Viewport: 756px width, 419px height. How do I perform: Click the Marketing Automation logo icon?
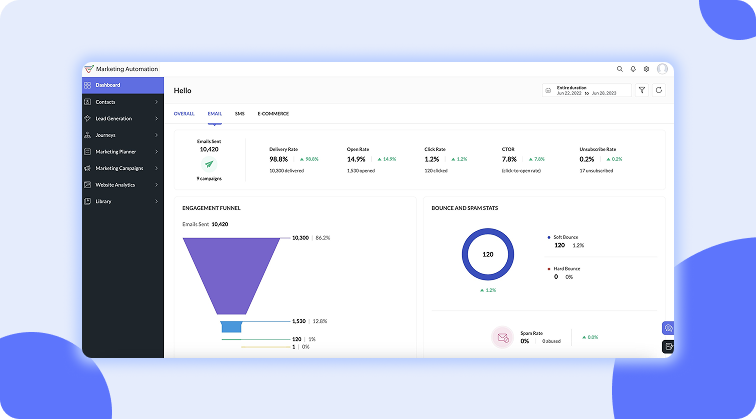pyautogui.click(x=89, y=69)
